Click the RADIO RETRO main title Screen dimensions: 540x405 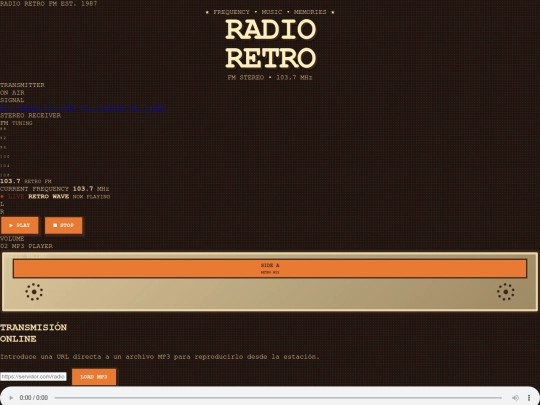point(270,44)
